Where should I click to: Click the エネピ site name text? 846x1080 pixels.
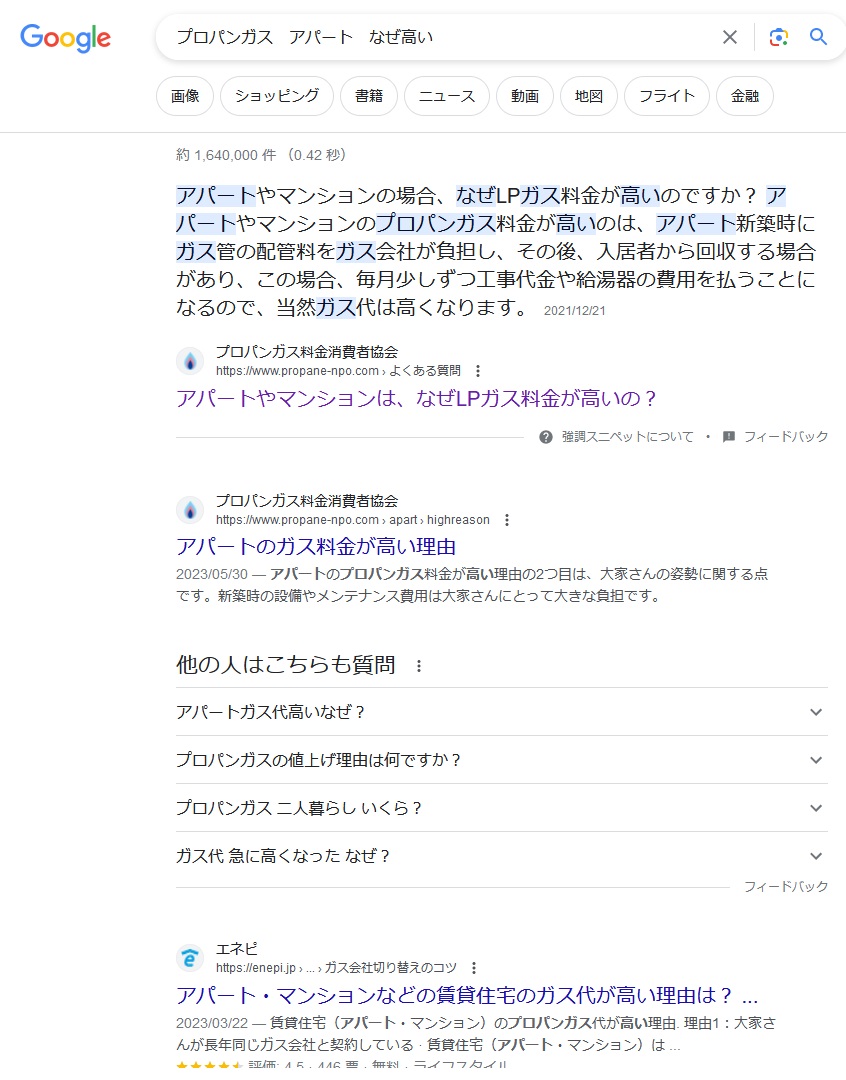[236, 948]
